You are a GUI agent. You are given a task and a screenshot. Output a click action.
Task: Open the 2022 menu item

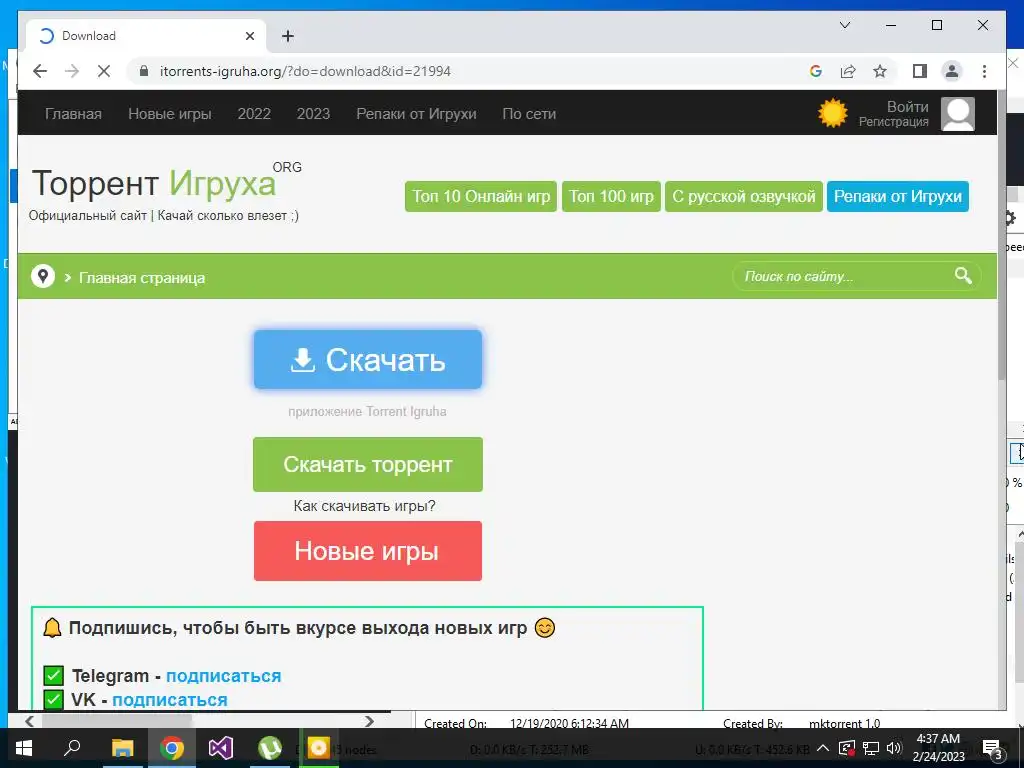click(254, 114)
